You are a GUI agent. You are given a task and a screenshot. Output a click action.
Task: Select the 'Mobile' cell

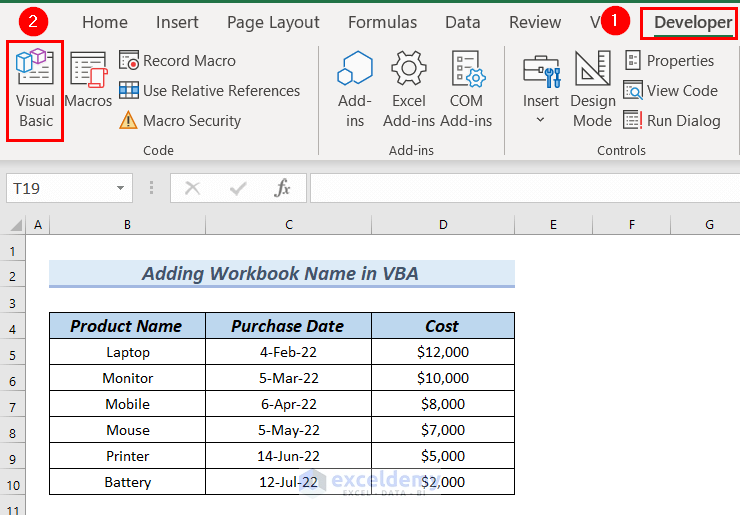tap(127, 404)
